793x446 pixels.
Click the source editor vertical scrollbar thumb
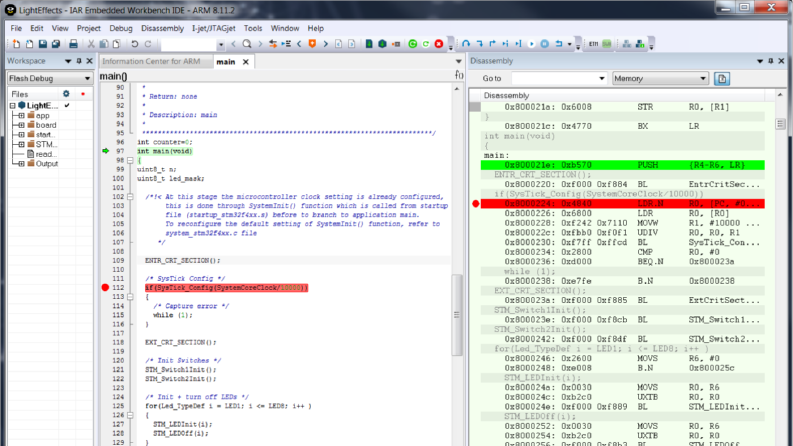click(x=457, y=315)
